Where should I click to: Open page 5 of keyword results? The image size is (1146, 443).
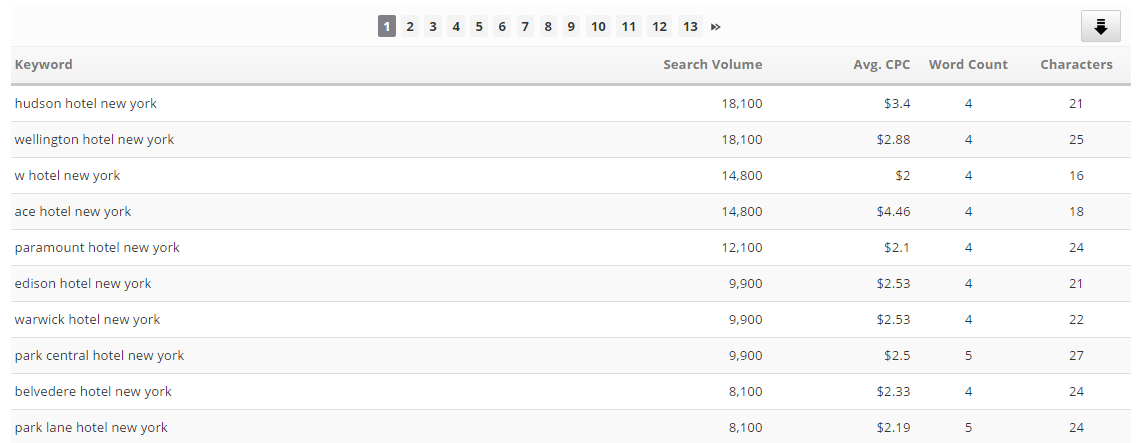click(x=479, y=27)
